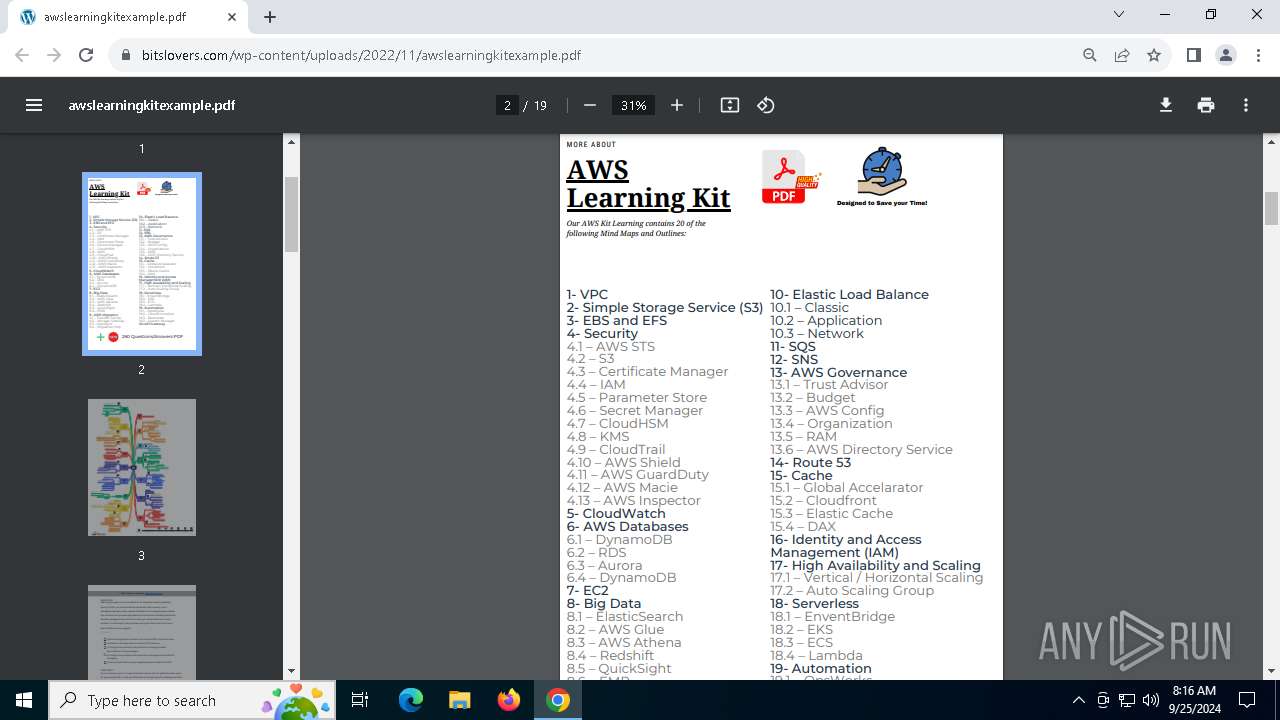The image size is (1280, 720).
Task: Select the page 2 thumbnail
Action: (142, 264)
